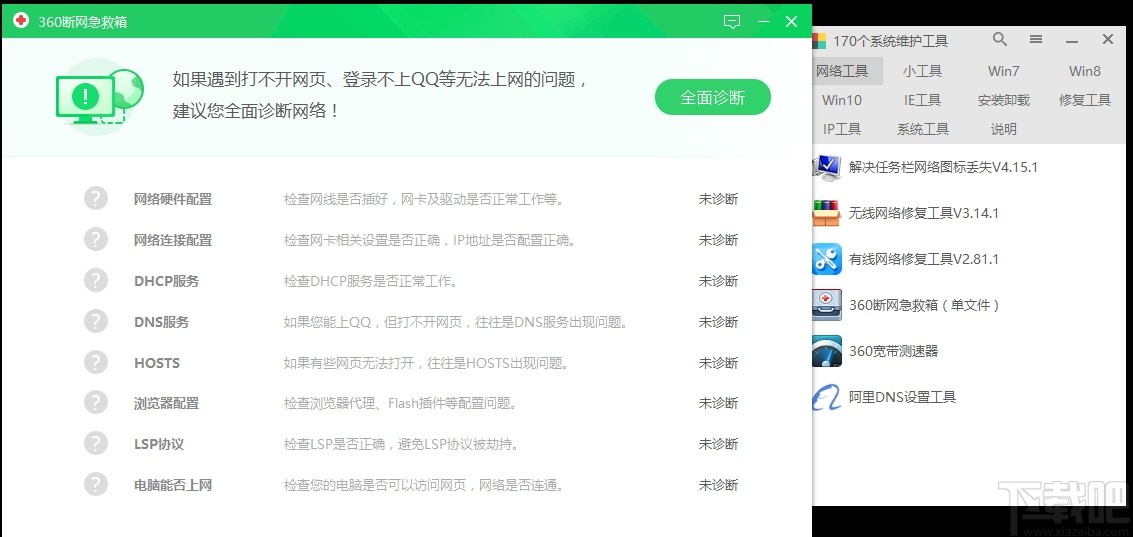Viewport: 1133px width, 537px height.
Task: Open 阿里DNS设置工具 text entry
Action: coord(902,397)
